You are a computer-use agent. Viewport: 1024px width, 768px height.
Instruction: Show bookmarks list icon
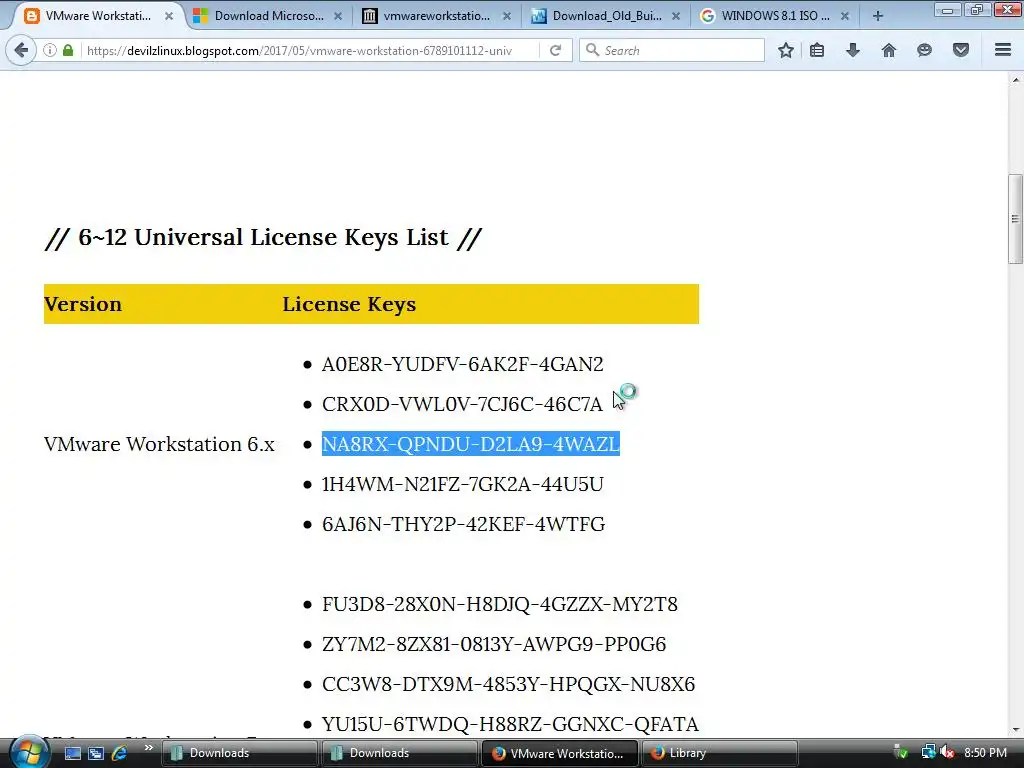pyautogui.click(x=817, y=50)
